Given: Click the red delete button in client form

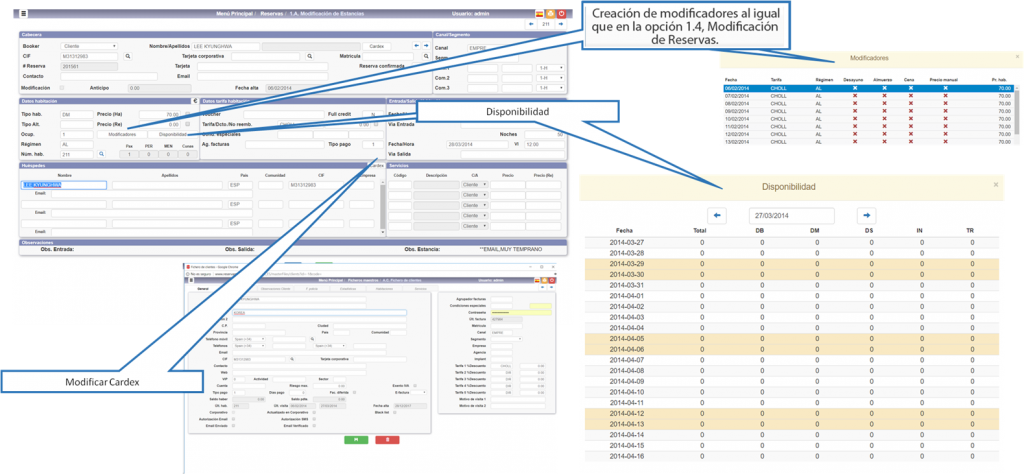Looking at the screenshot, I should coord(387,439).
